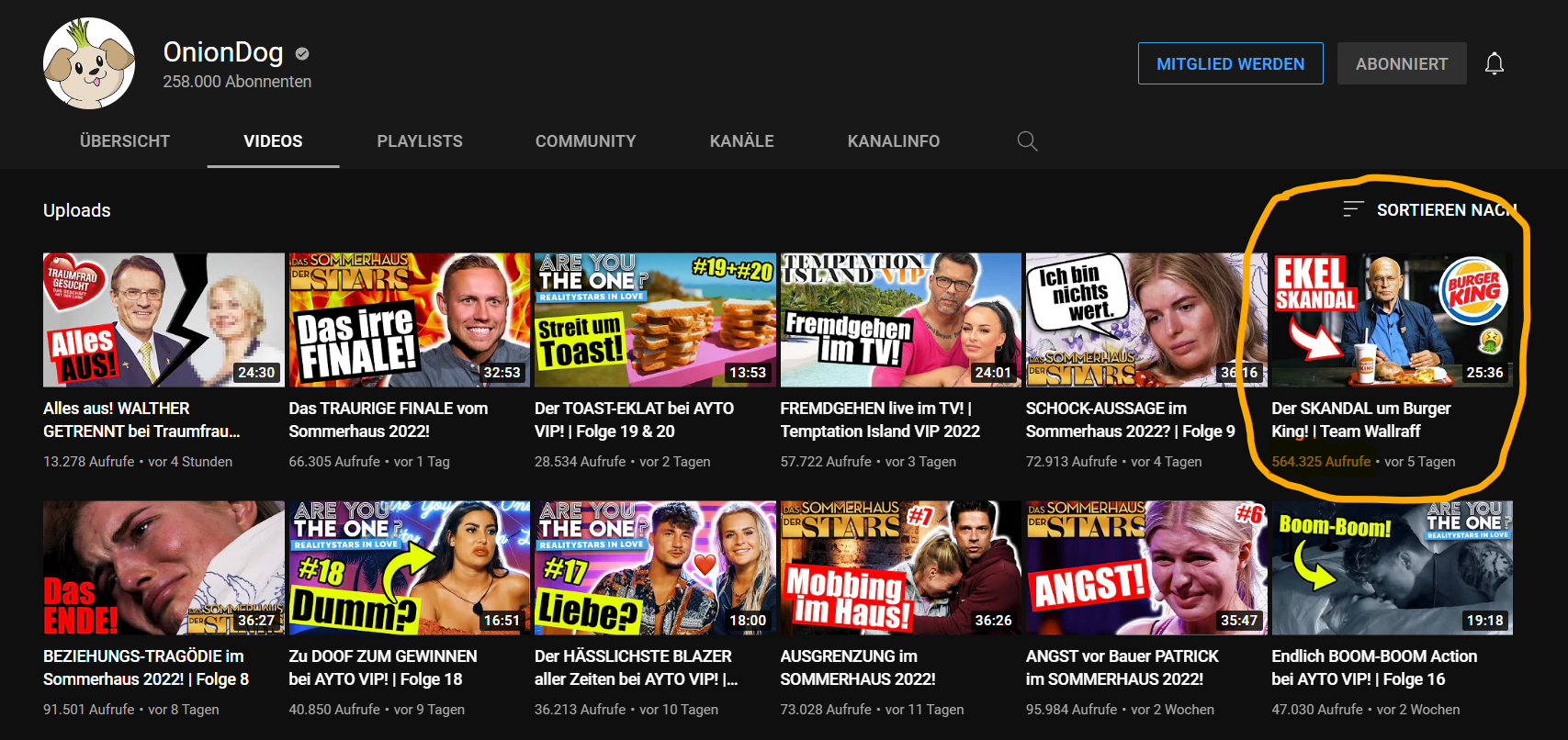Toggle the Abonniert subscription button
Viewport: 1568px width, 740px height.
pyautogui.click(x=1401, y=63)
